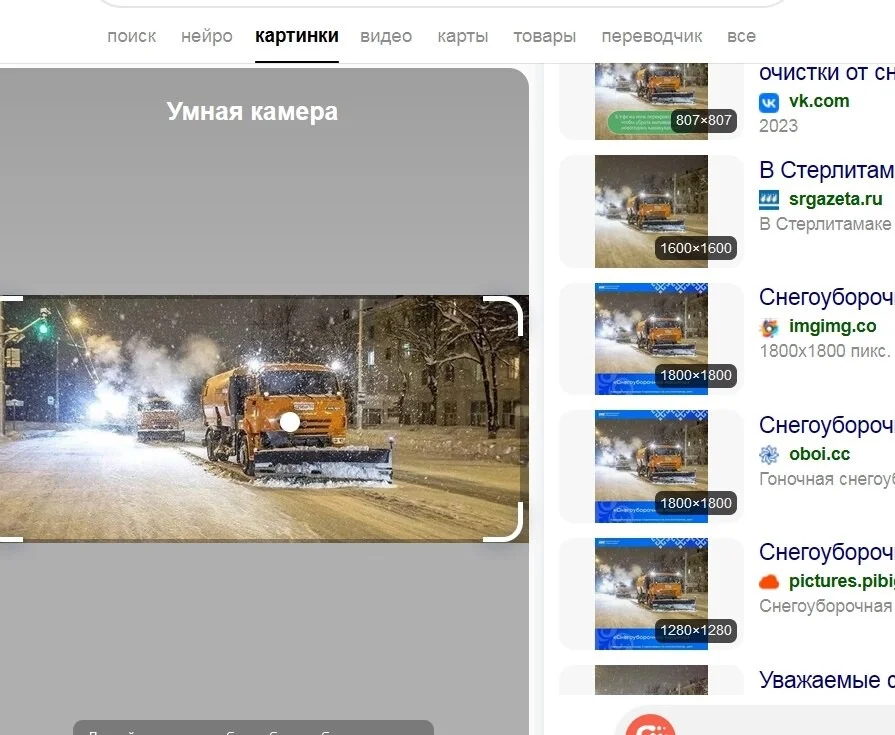Switch to the товары tab
This screenshot has width=895, height=735.
(545, 36)
